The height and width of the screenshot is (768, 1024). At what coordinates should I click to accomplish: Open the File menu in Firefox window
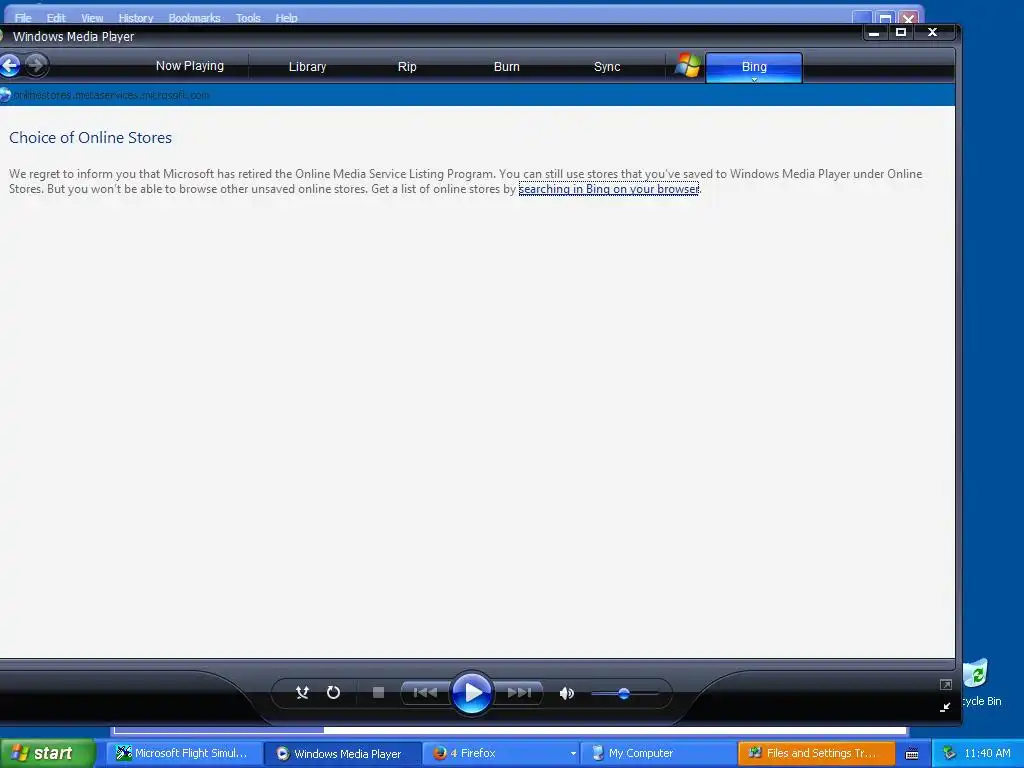pos(23,18)
